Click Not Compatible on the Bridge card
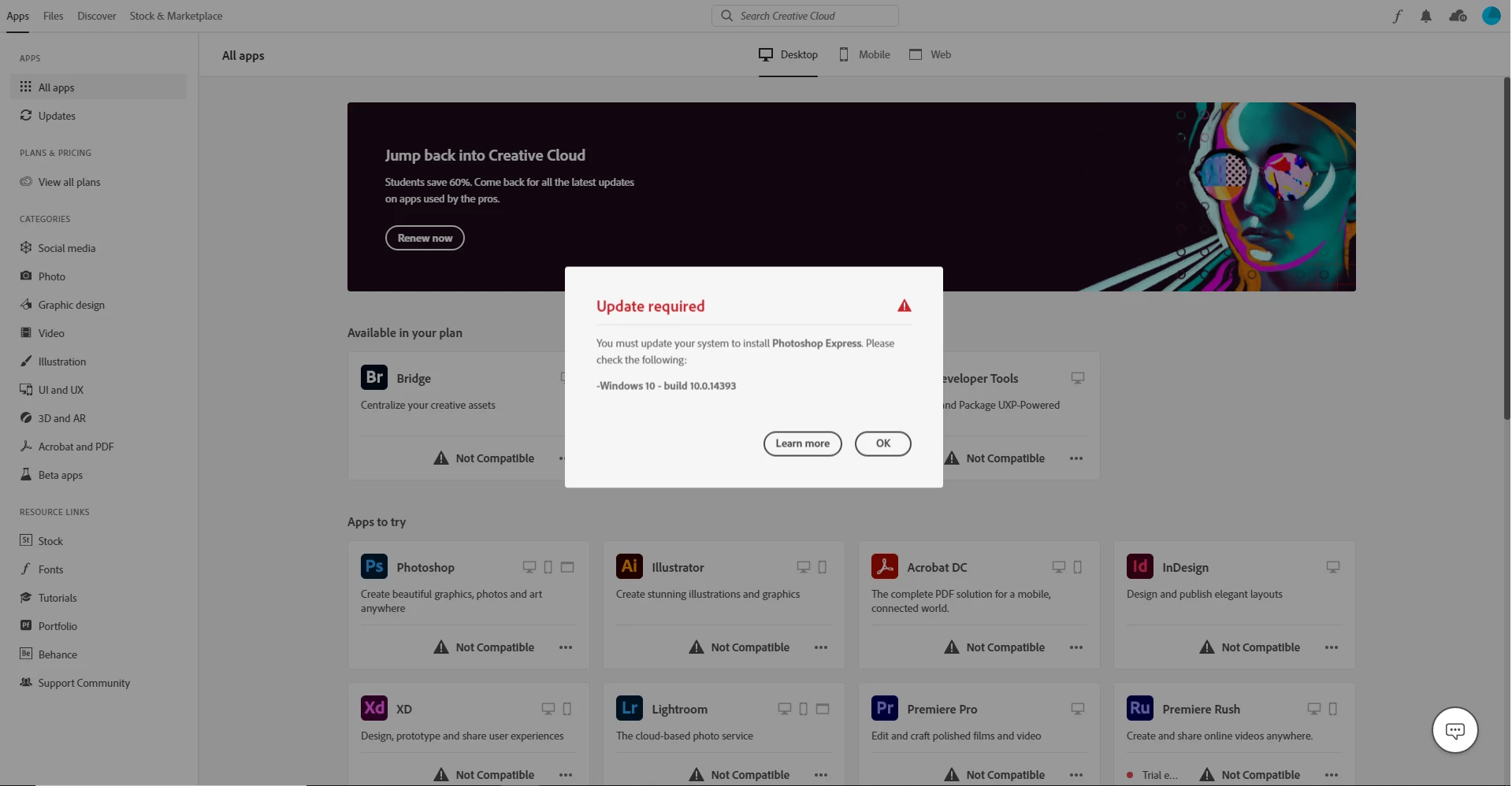Viewport: 1512px width, 786px height. click(484, 458)
